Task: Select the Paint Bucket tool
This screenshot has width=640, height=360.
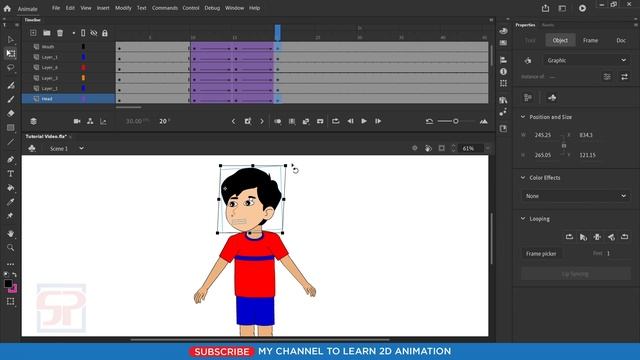Action: pos(11,188)
